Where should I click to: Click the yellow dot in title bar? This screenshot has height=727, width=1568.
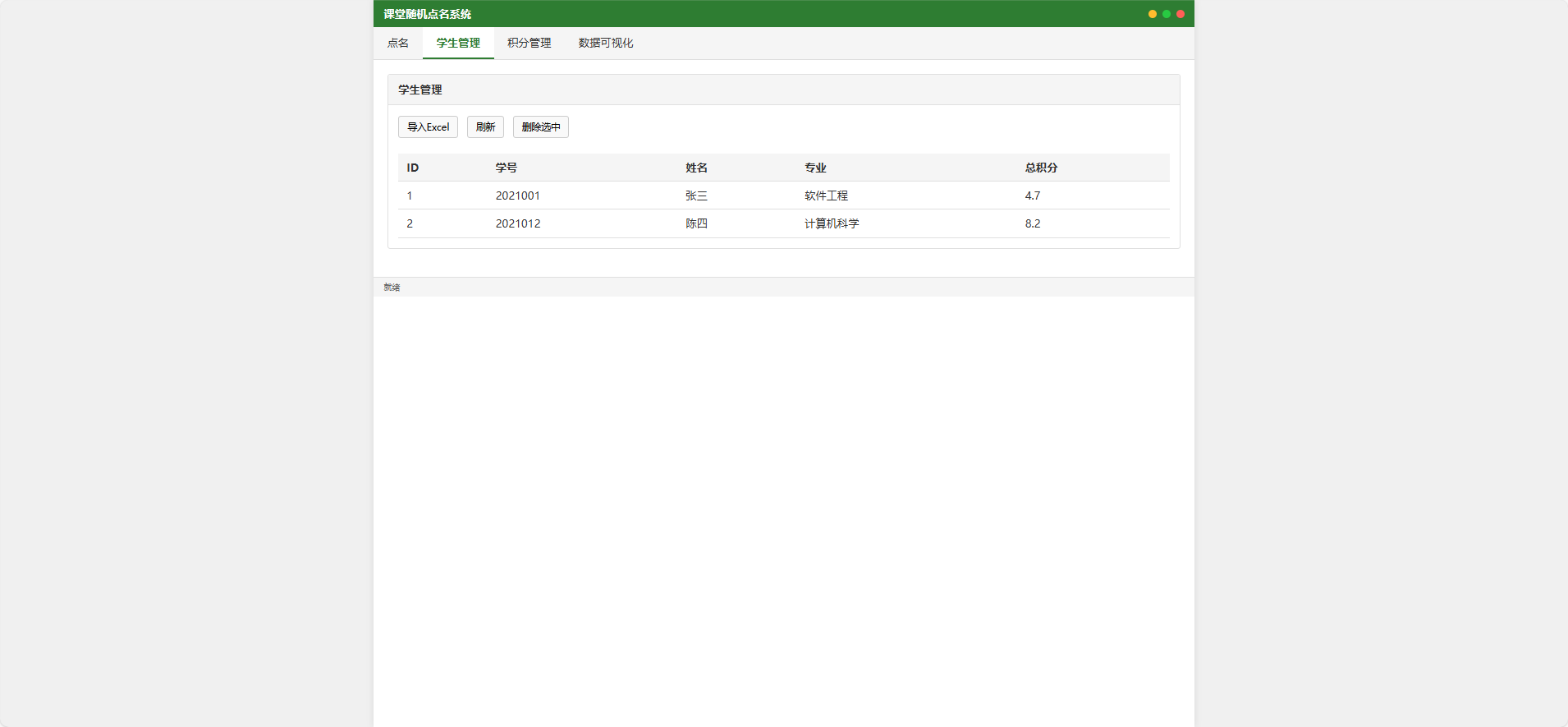click(1152, 14)
